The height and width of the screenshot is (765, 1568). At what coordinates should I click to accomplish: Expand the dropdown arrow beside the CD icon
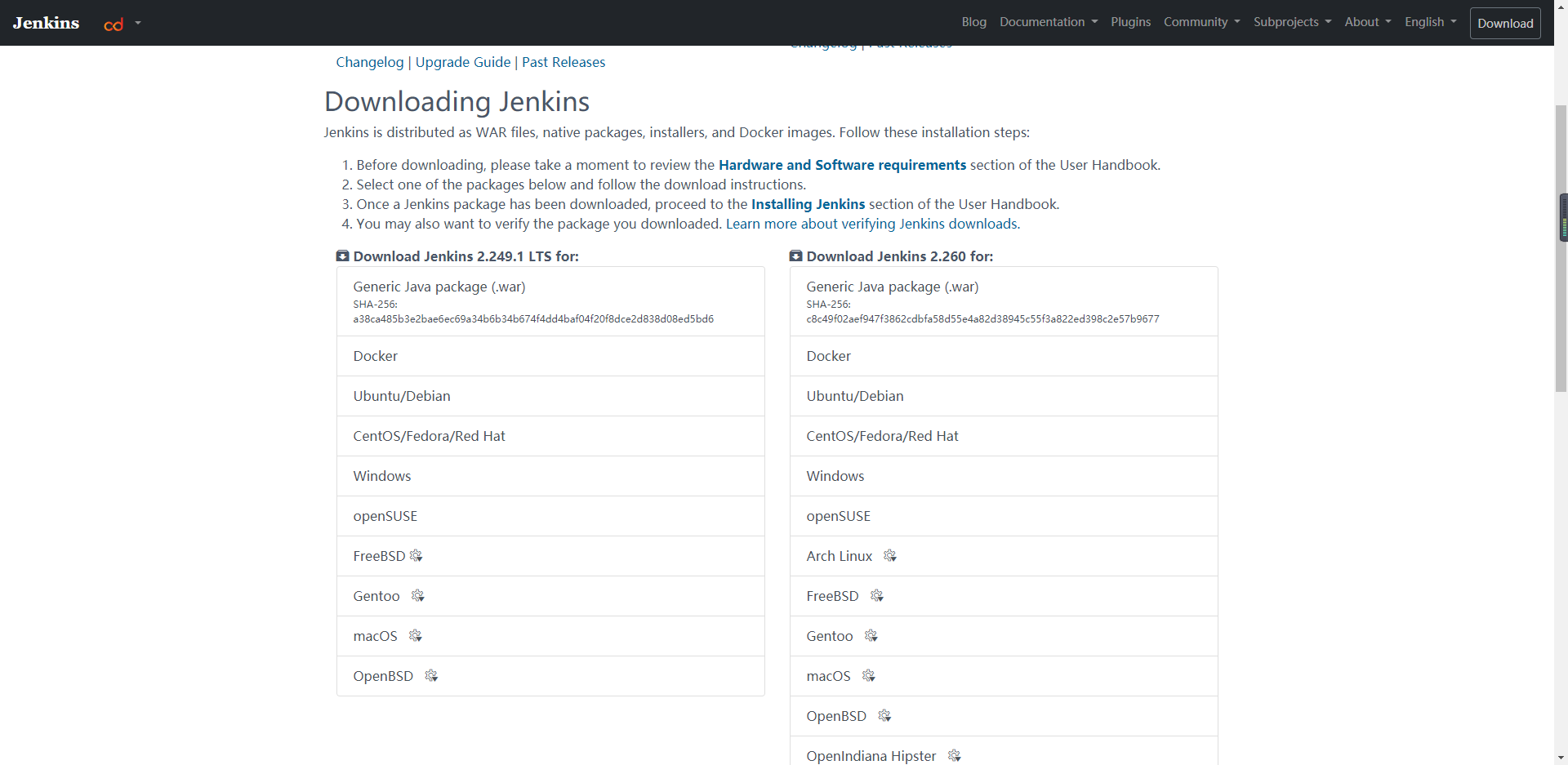click(x=138, y=23)
